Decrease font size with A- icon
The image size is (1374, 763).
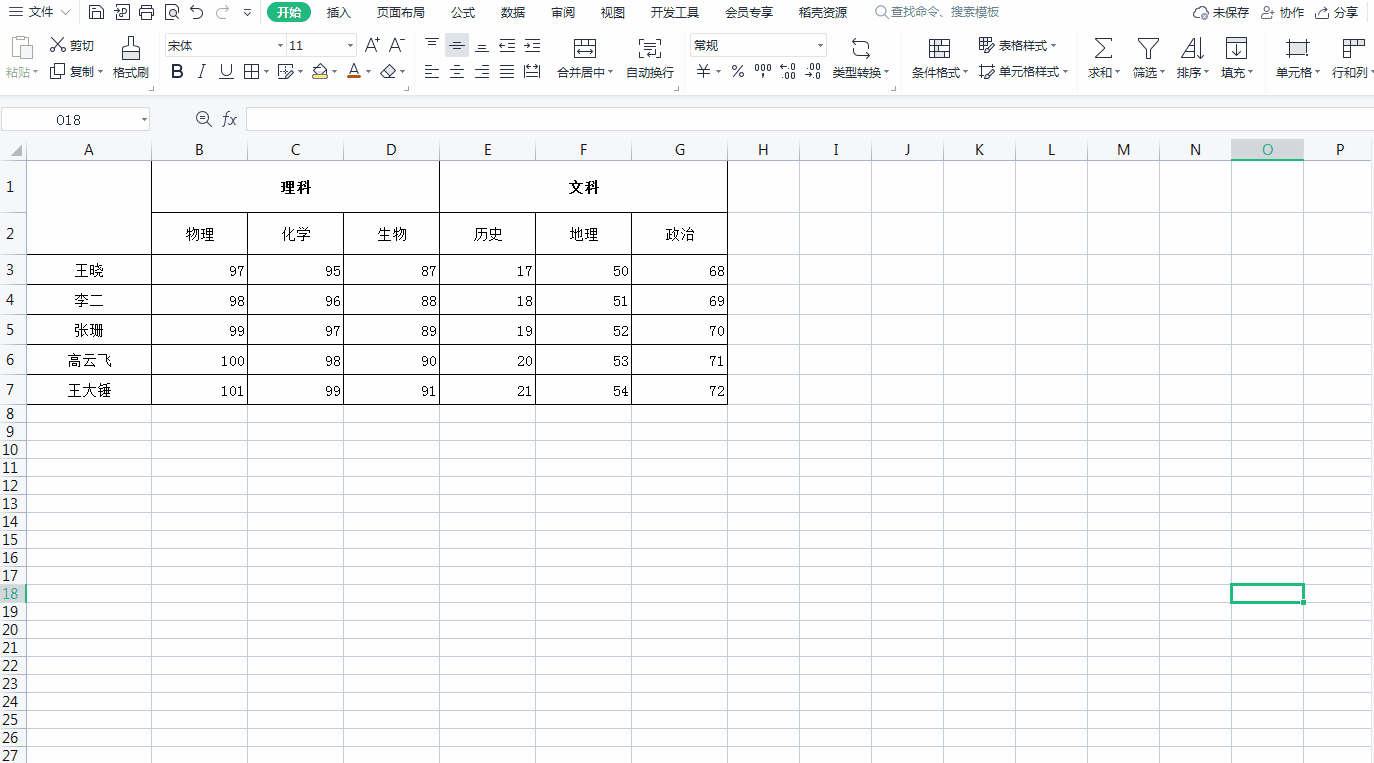[396, 45]
